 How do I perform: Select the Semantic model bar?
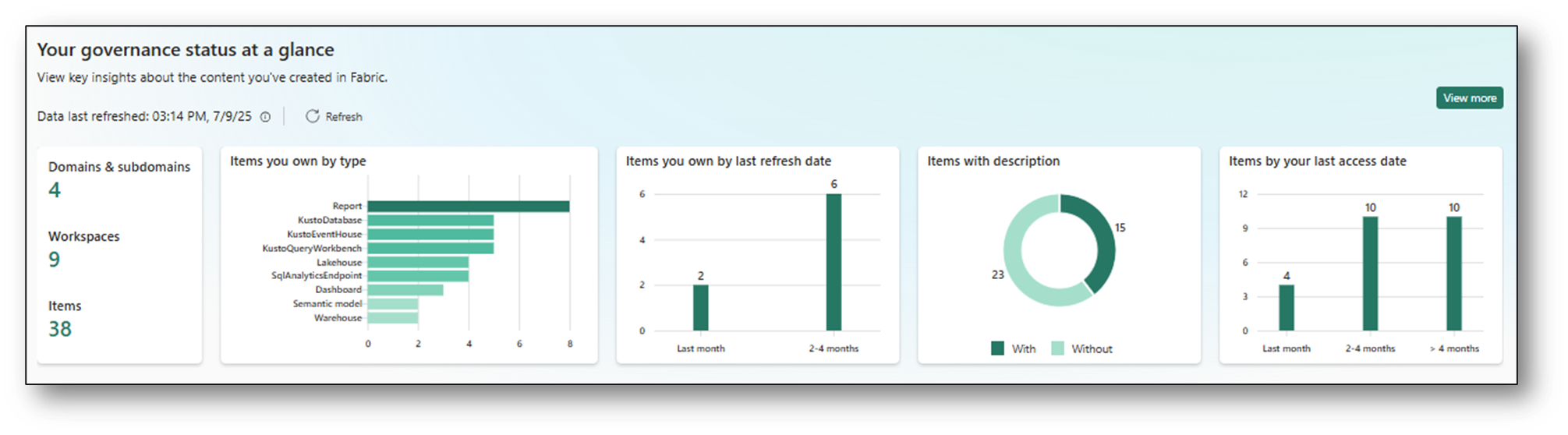coord(393,304)
